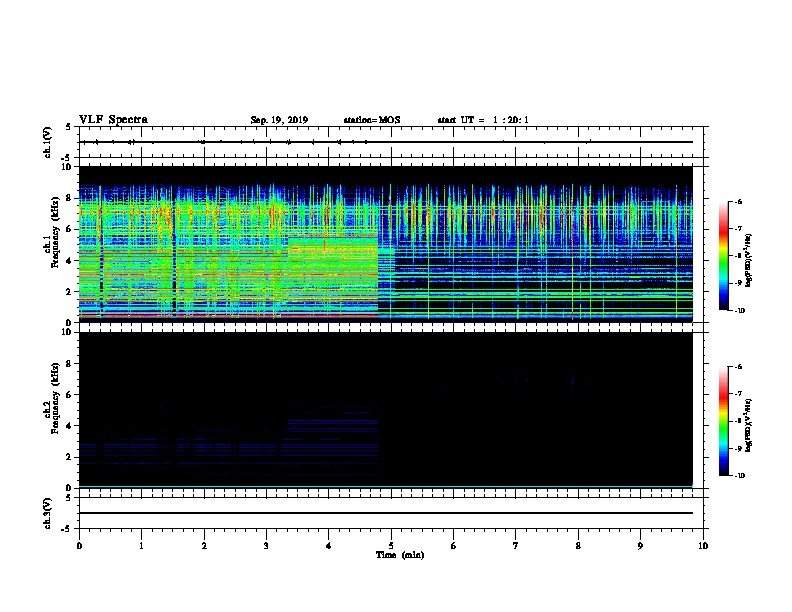
Task: Select the "Sep. 19, 2019" date text
Action: (279, 120)
